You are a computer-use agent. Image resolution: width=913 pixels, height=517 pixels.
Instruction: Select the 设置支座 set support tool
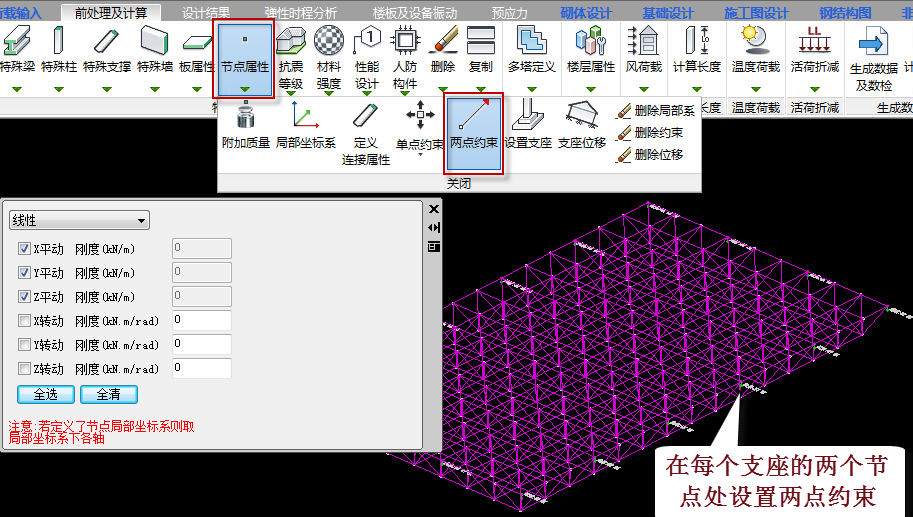[528, 125]
